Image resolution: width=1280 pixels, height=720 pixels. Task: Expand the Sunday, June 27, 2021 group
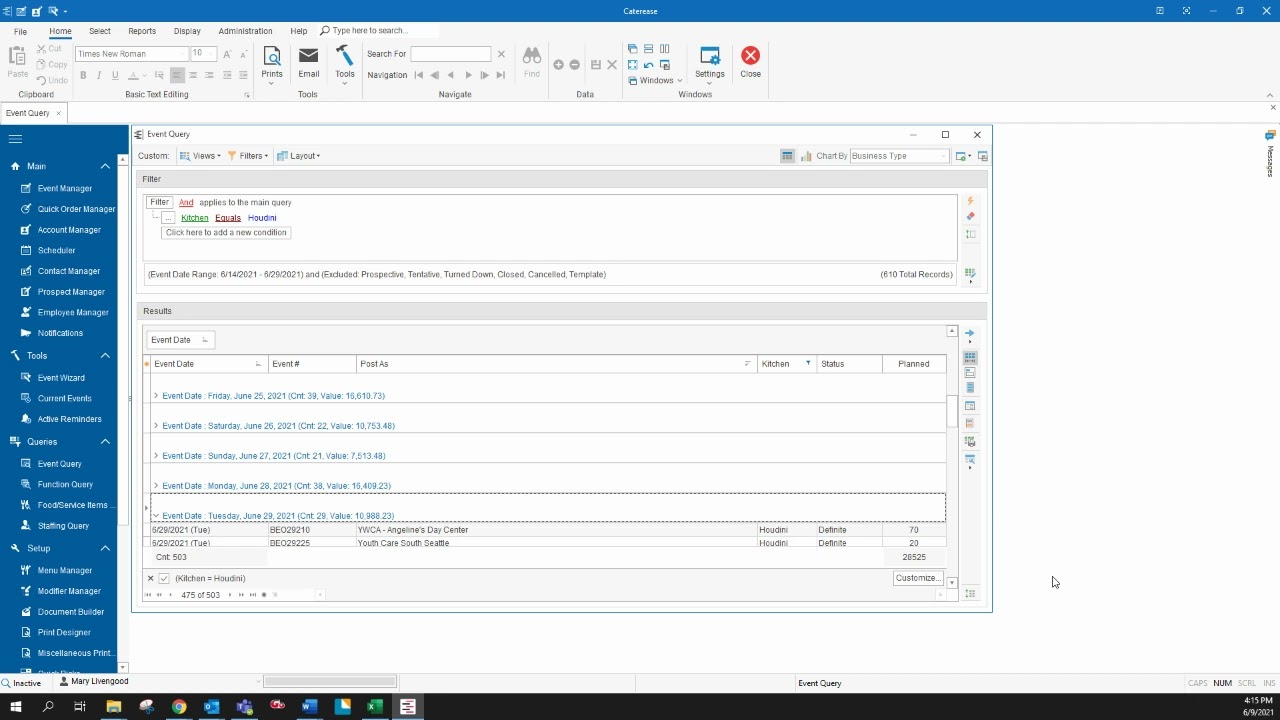[156, 456]
